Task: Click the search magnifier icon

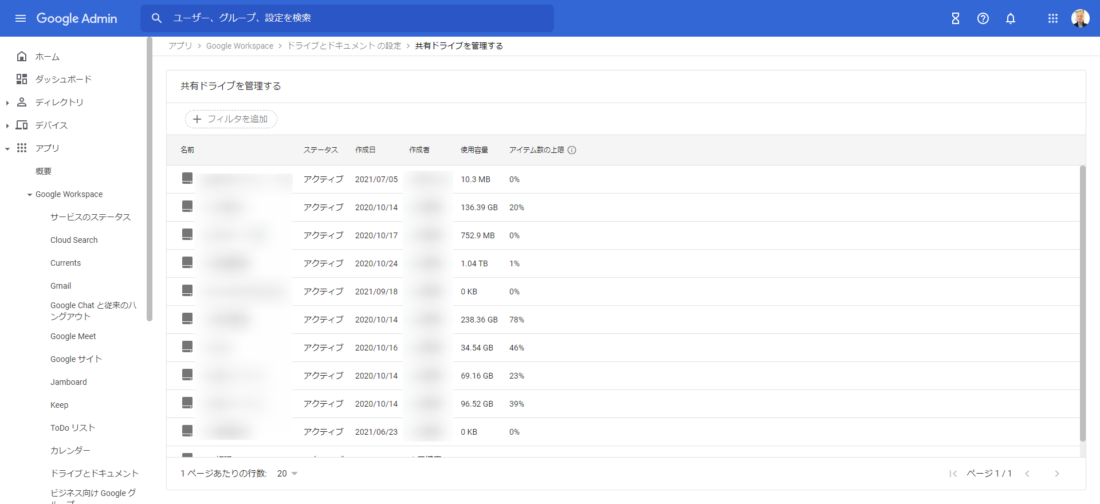Action: coord(157,18)
